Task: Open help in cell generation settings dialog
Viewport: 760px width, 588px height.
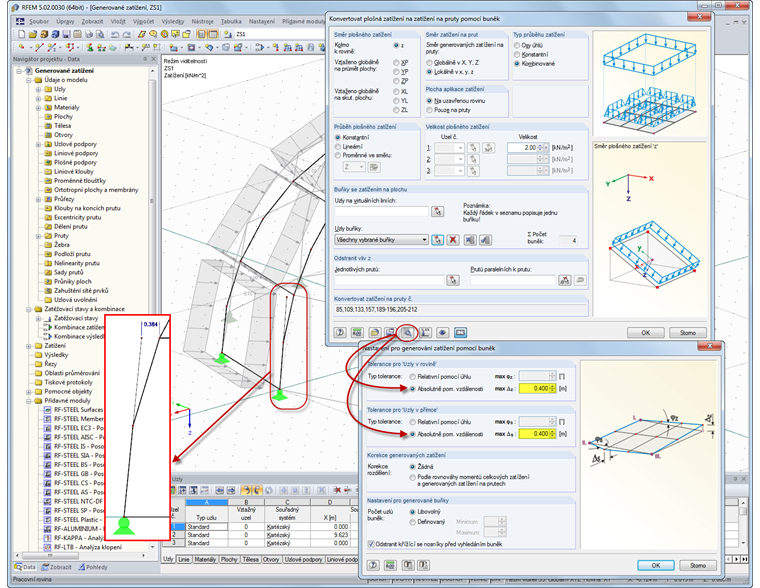Action: tap(373, 565)
